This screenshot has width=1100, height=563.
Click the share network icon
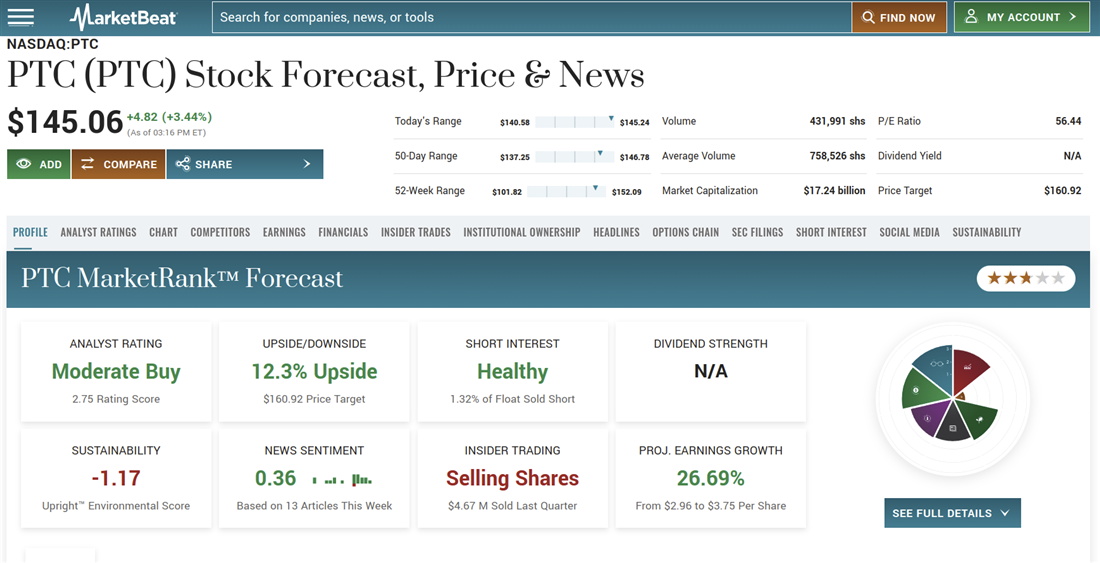click(x=182, y=164)
